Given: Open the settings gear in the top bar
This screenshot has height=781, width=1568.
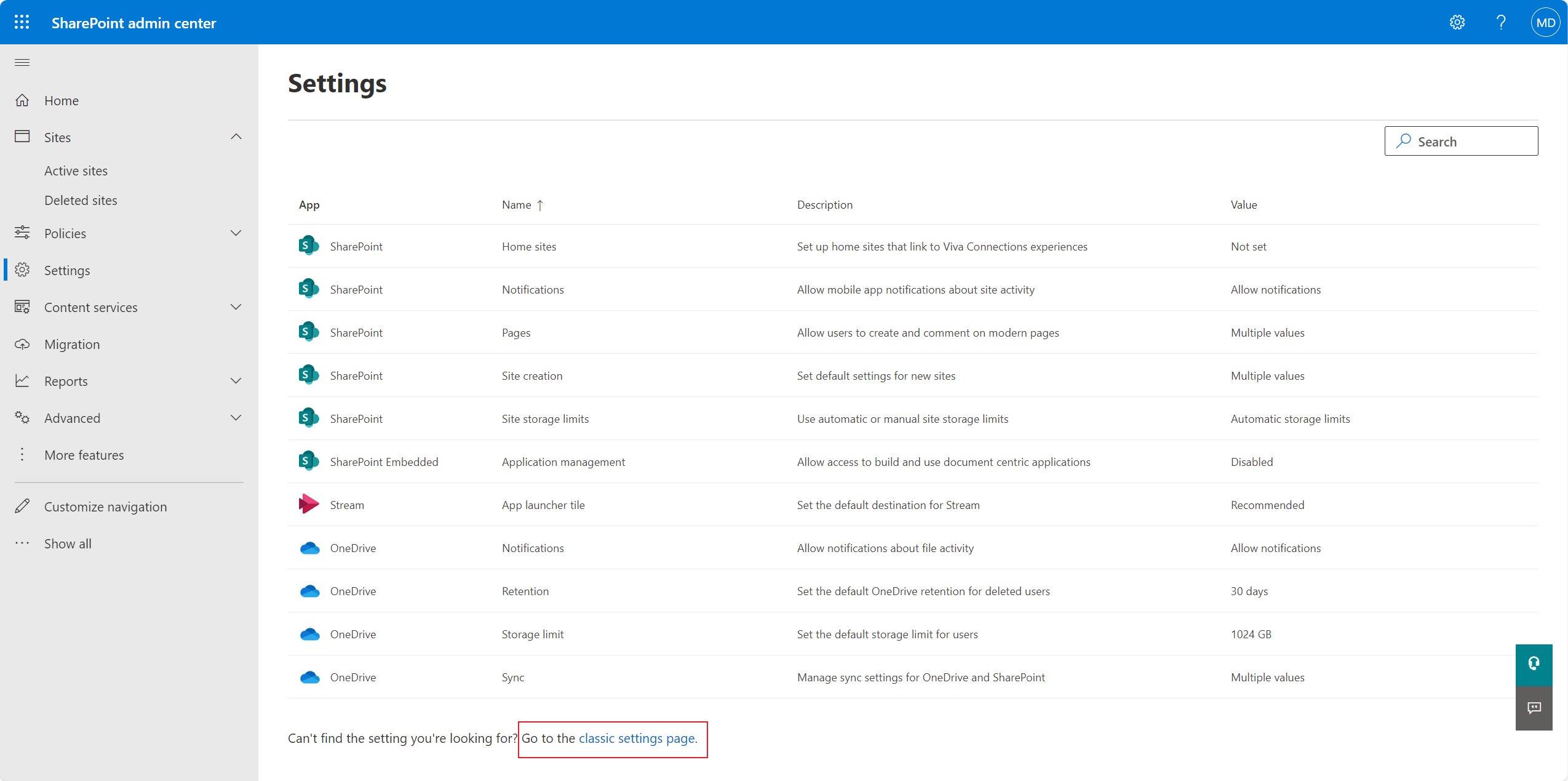Looking at the screenshot, I should pos(1457,22).
